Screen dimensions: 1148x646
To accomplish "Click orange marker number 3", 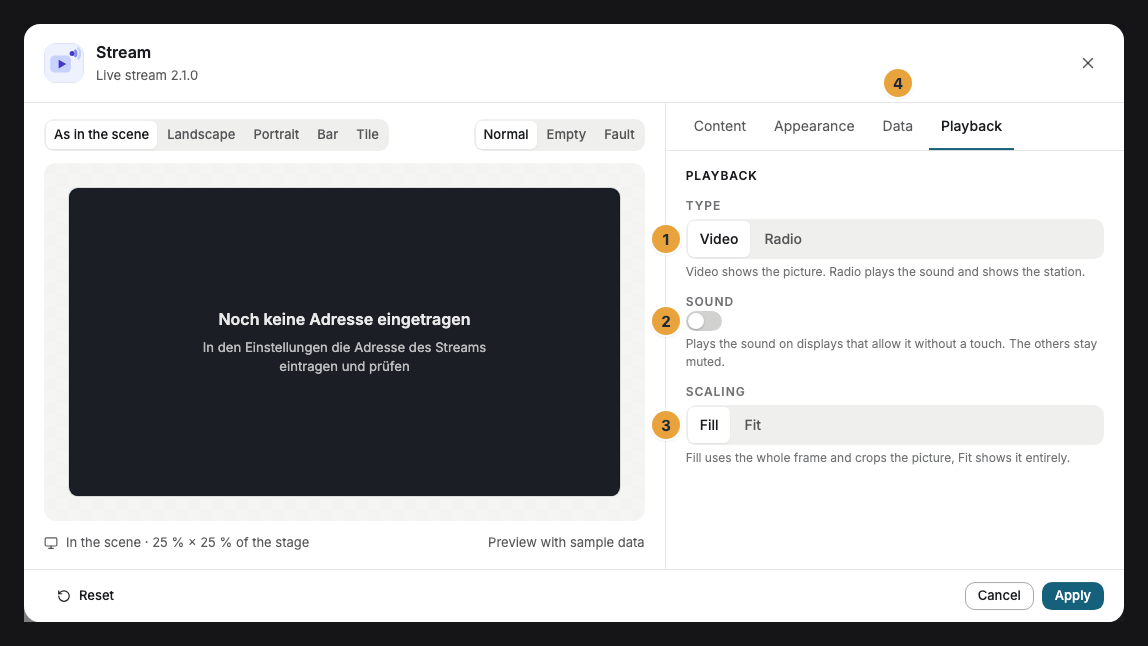I will (666, 425).
